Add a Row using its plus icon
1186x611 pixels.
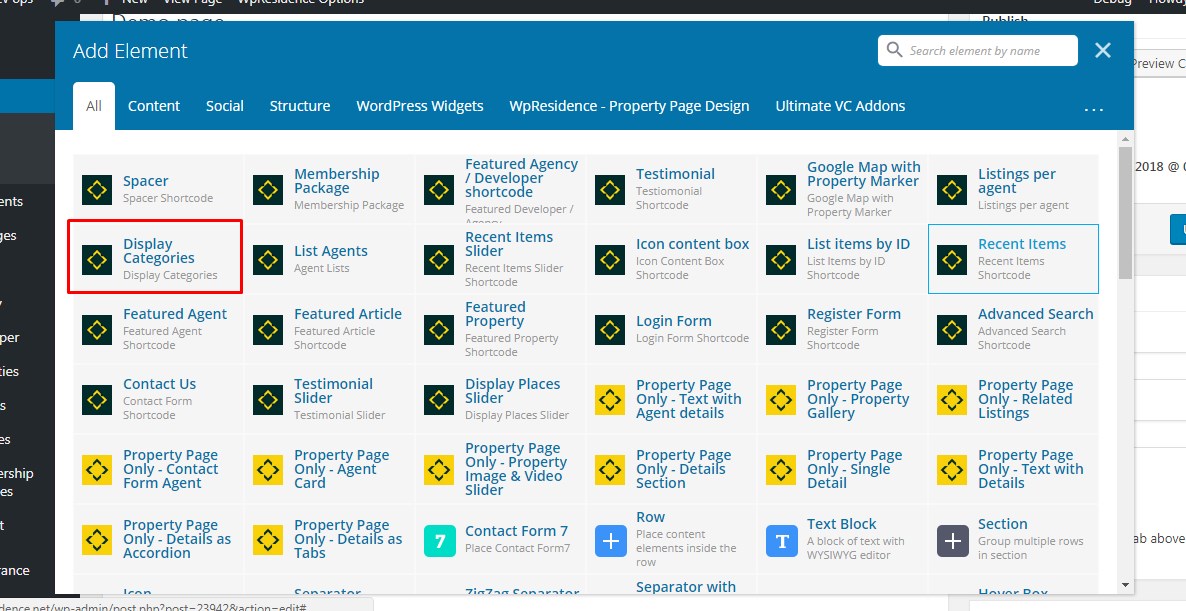tap(610, 541)
